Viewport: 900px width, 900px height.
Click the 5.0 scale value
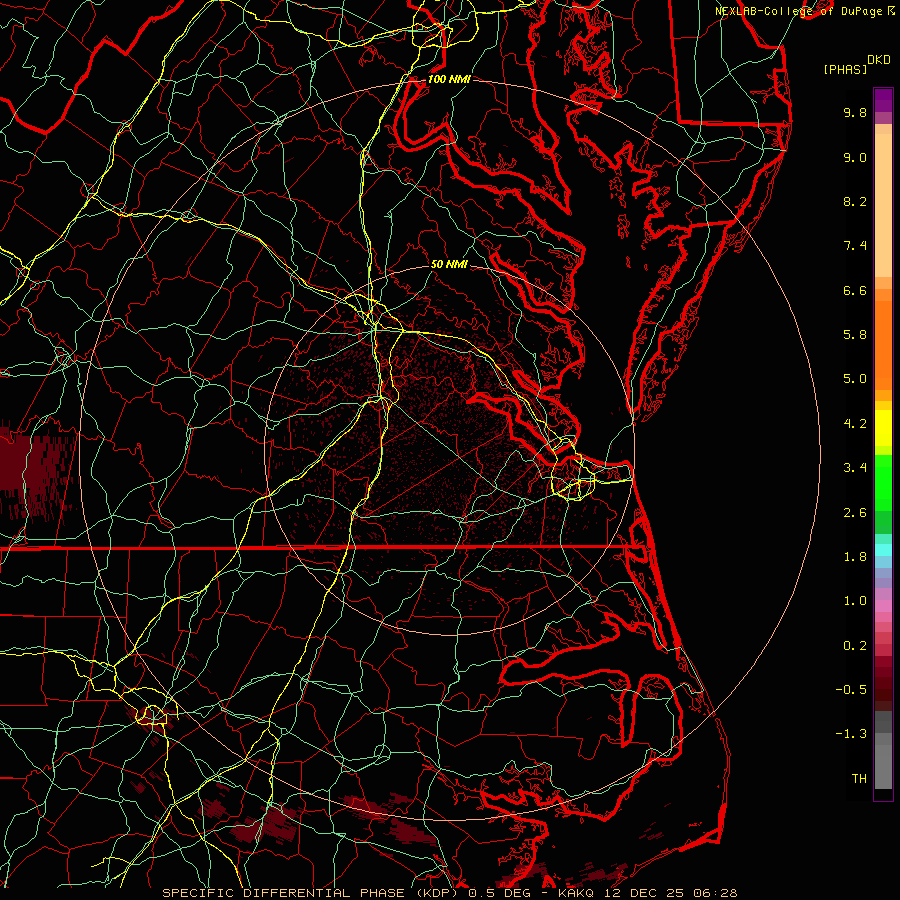click(855, 379)
